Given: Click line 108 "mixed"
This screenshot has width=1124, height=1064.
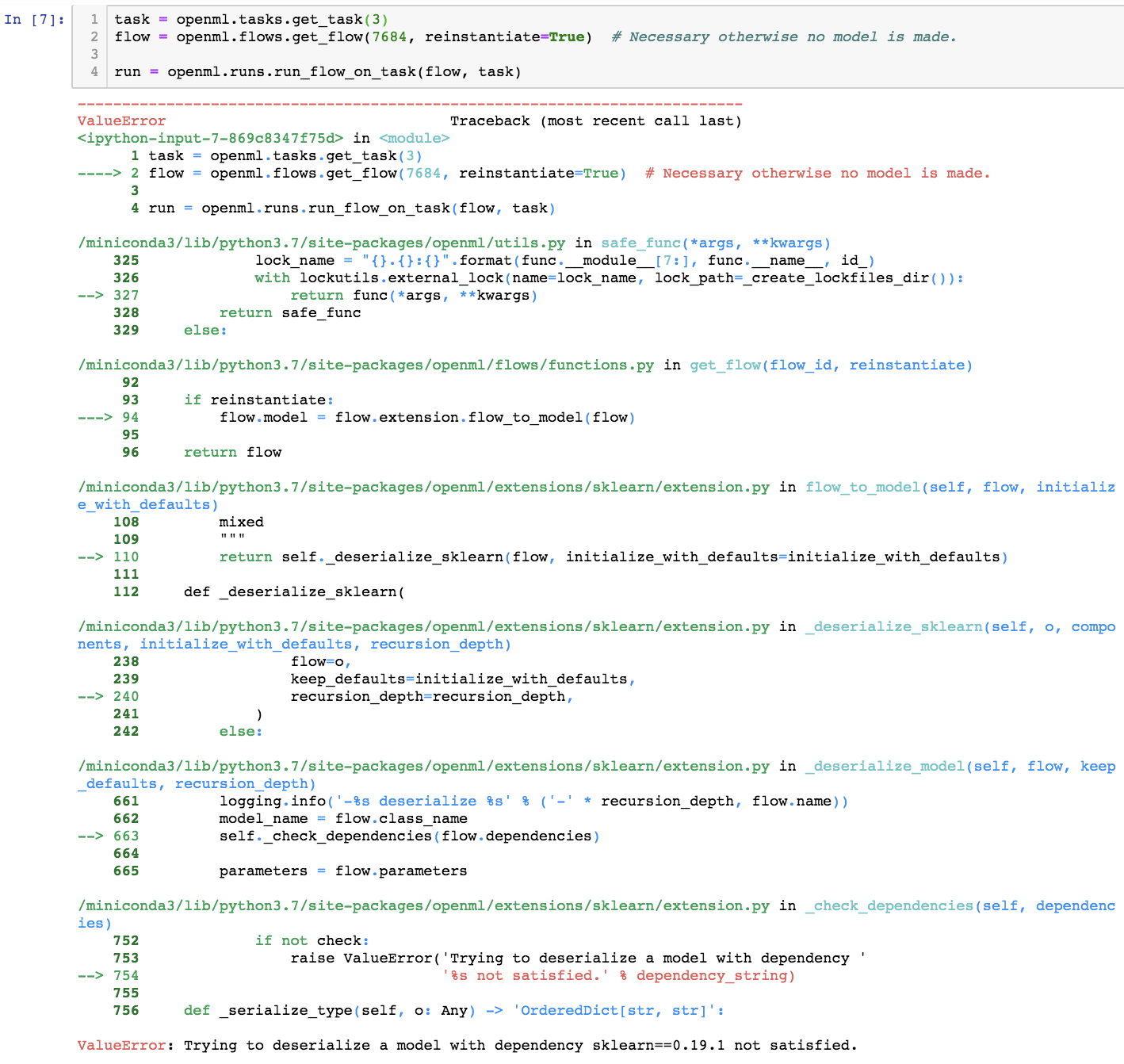Looking at the screenshot, I should 242,522.
